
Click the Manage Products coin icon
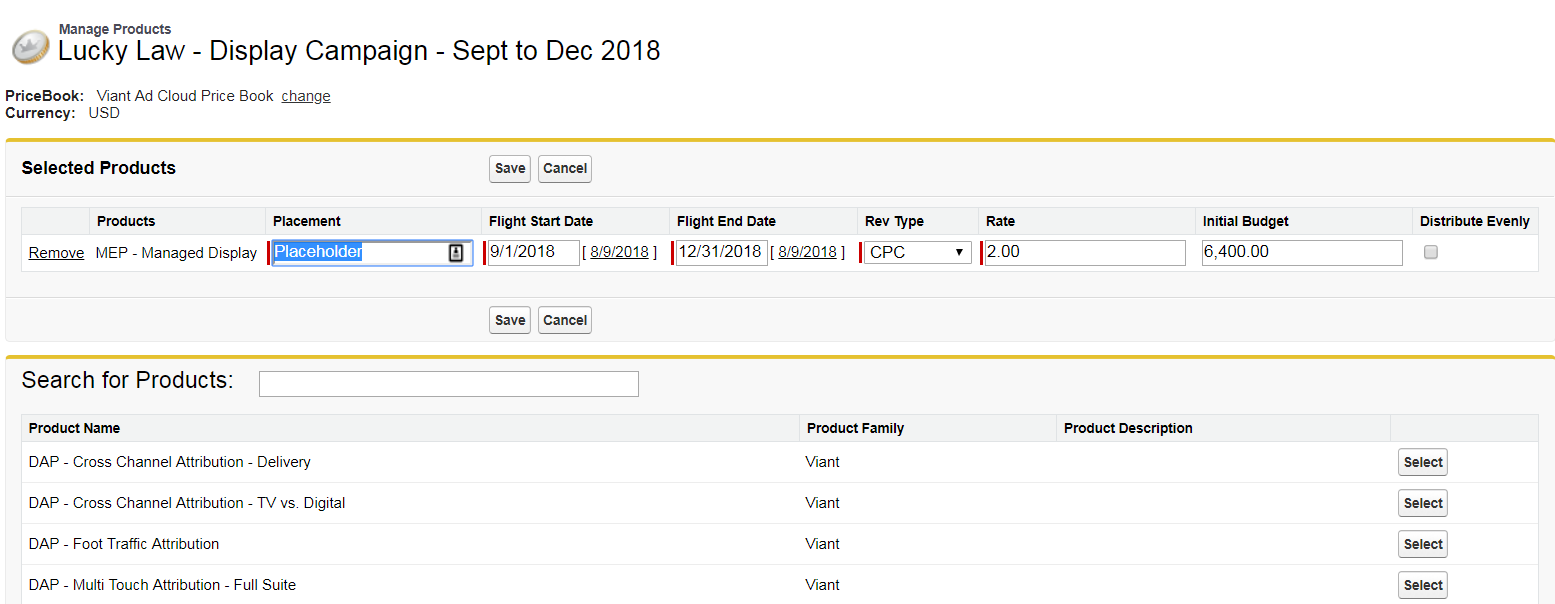pyautogui.click(x=31, y=46)
